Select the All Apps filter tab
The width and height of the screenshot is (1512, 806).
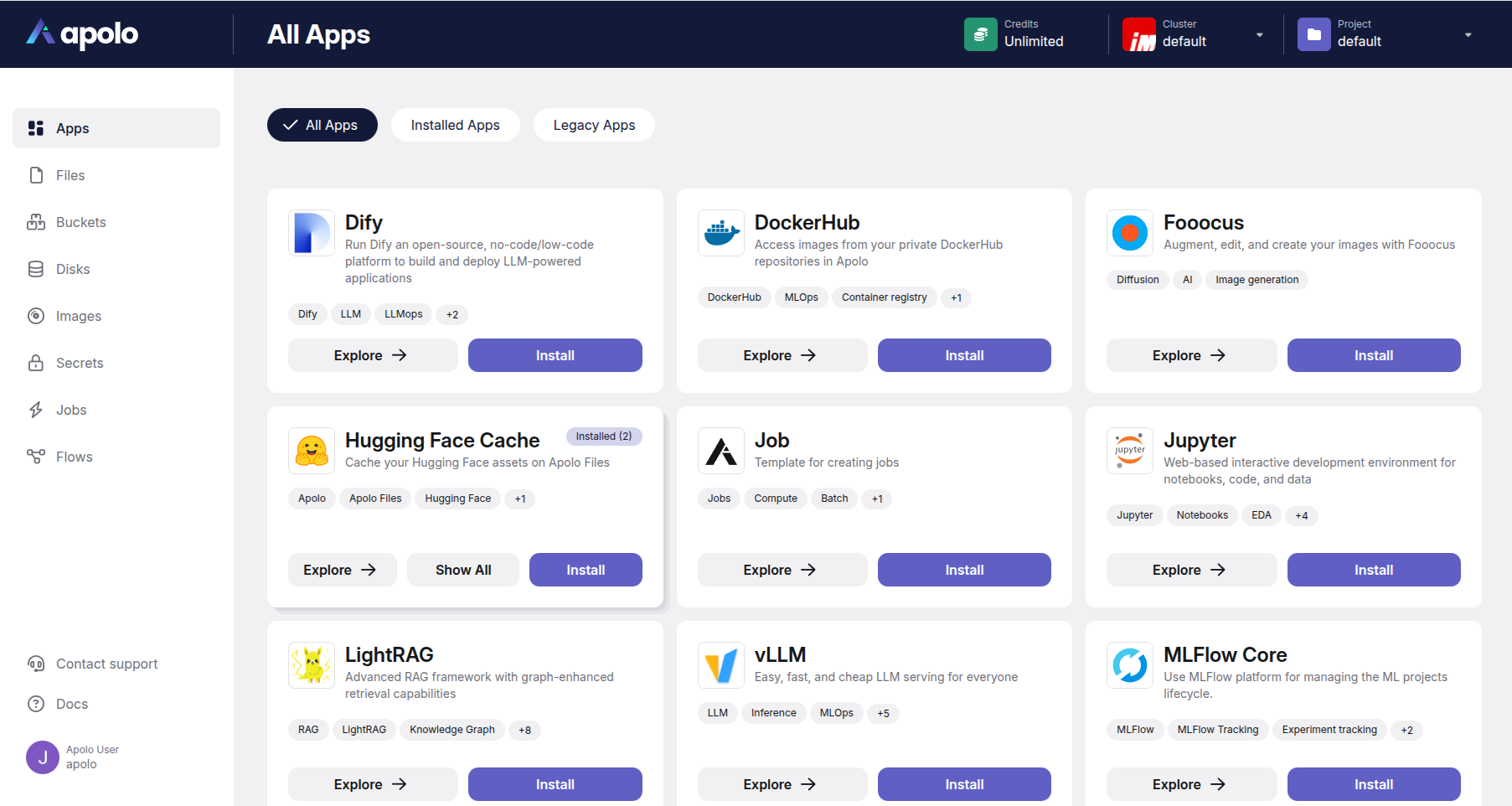tap(323, 125)
